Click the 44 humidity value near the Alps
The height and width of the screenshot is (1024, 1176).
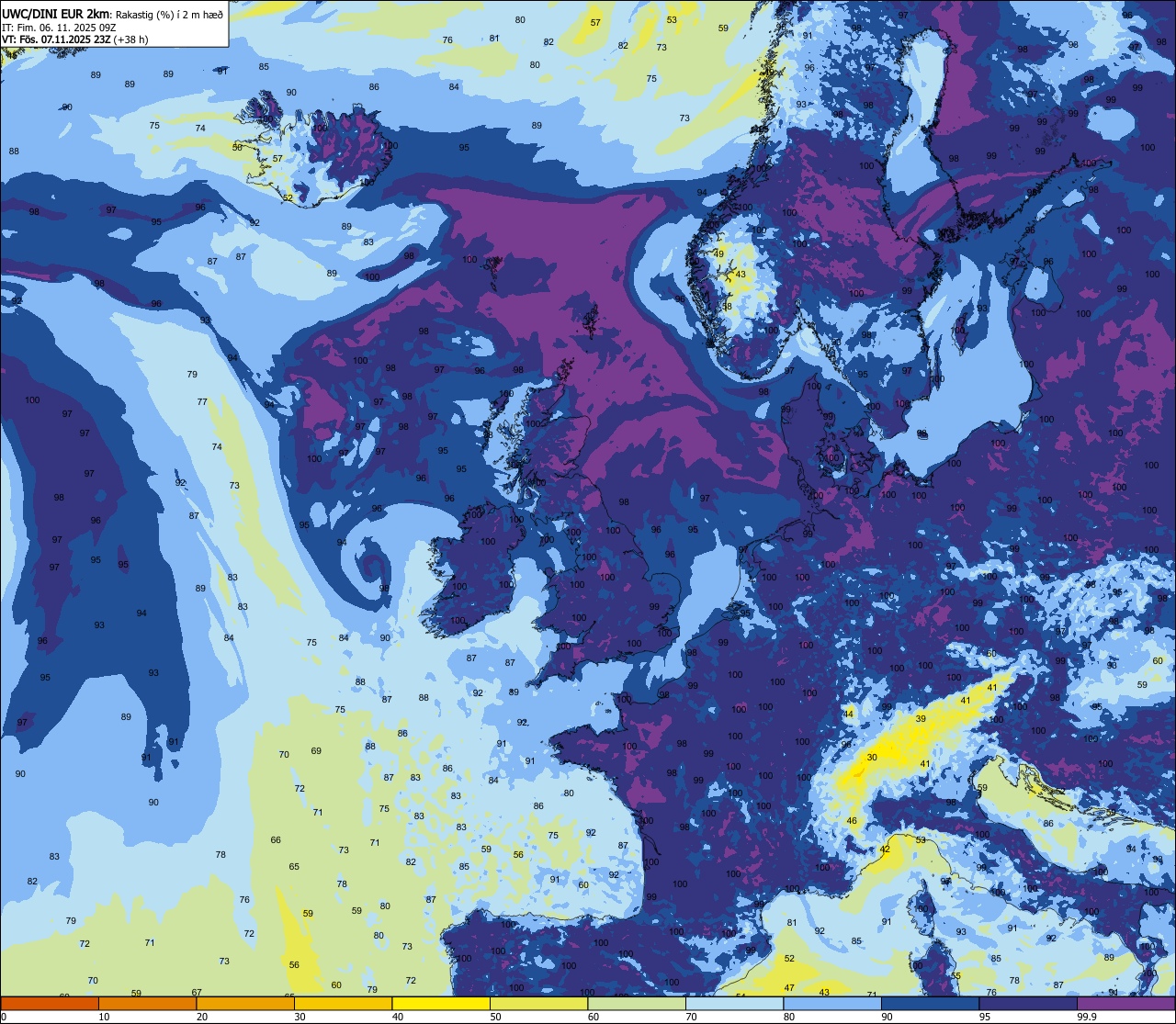point(849,714)
